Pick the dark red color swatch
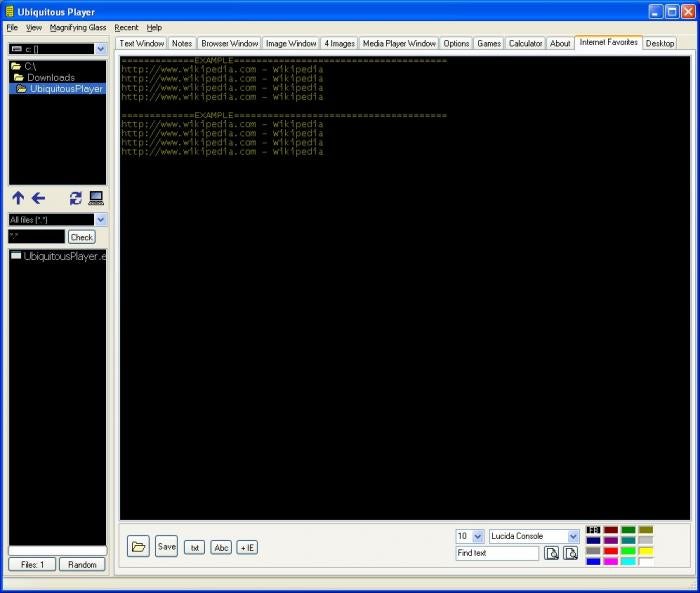This screenshot has width=700, height=593. pyautogui.click(x=611, y=530)
